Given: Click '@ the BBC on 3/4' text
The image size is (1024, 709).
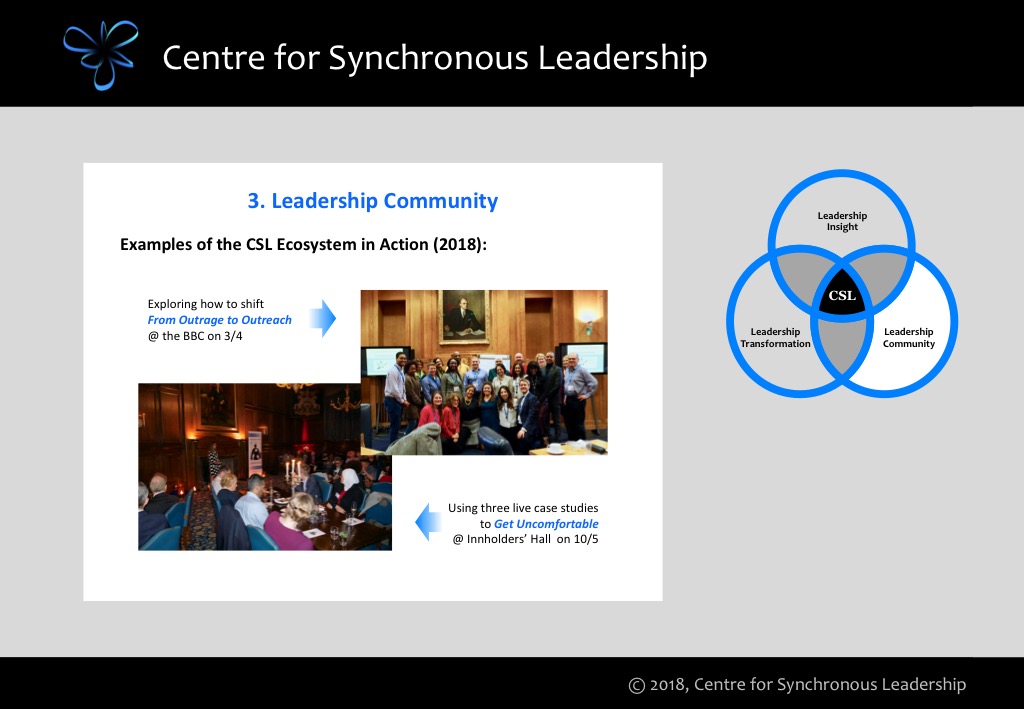Looking at the screenshot, I should click(195, 336).
